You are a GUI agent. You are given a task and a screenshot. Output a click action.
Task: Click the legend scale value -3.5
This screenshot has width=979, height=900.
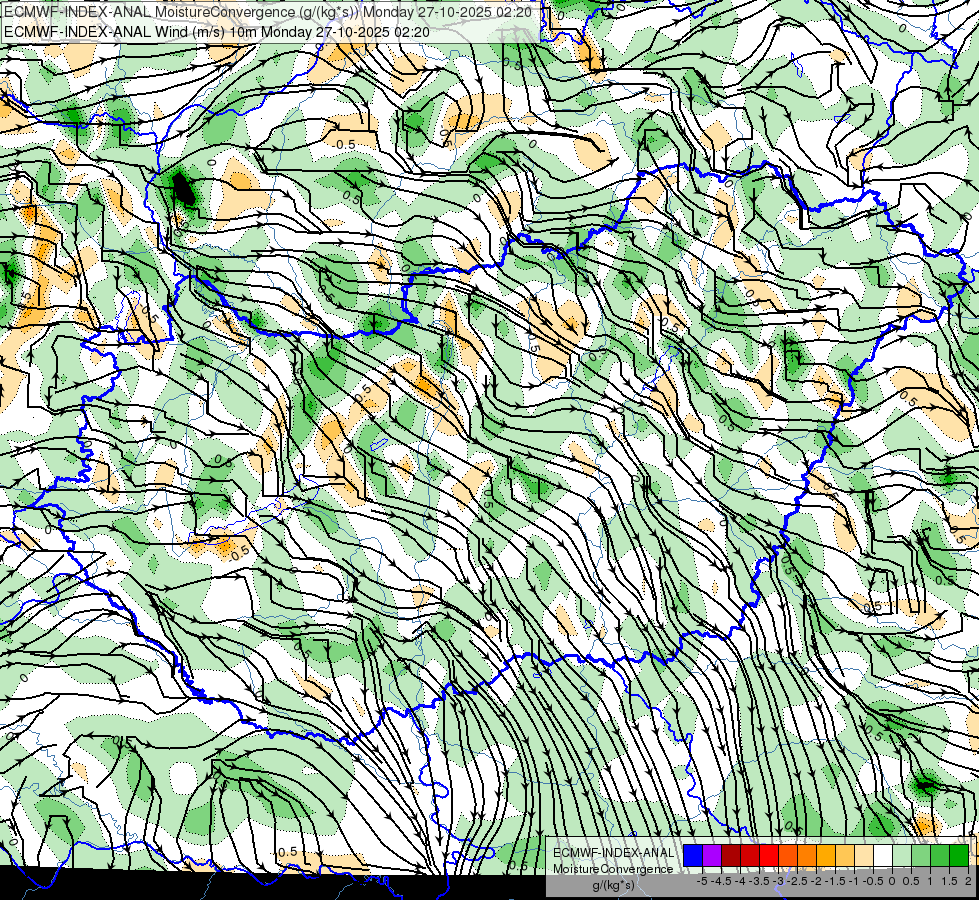[759, 881]
